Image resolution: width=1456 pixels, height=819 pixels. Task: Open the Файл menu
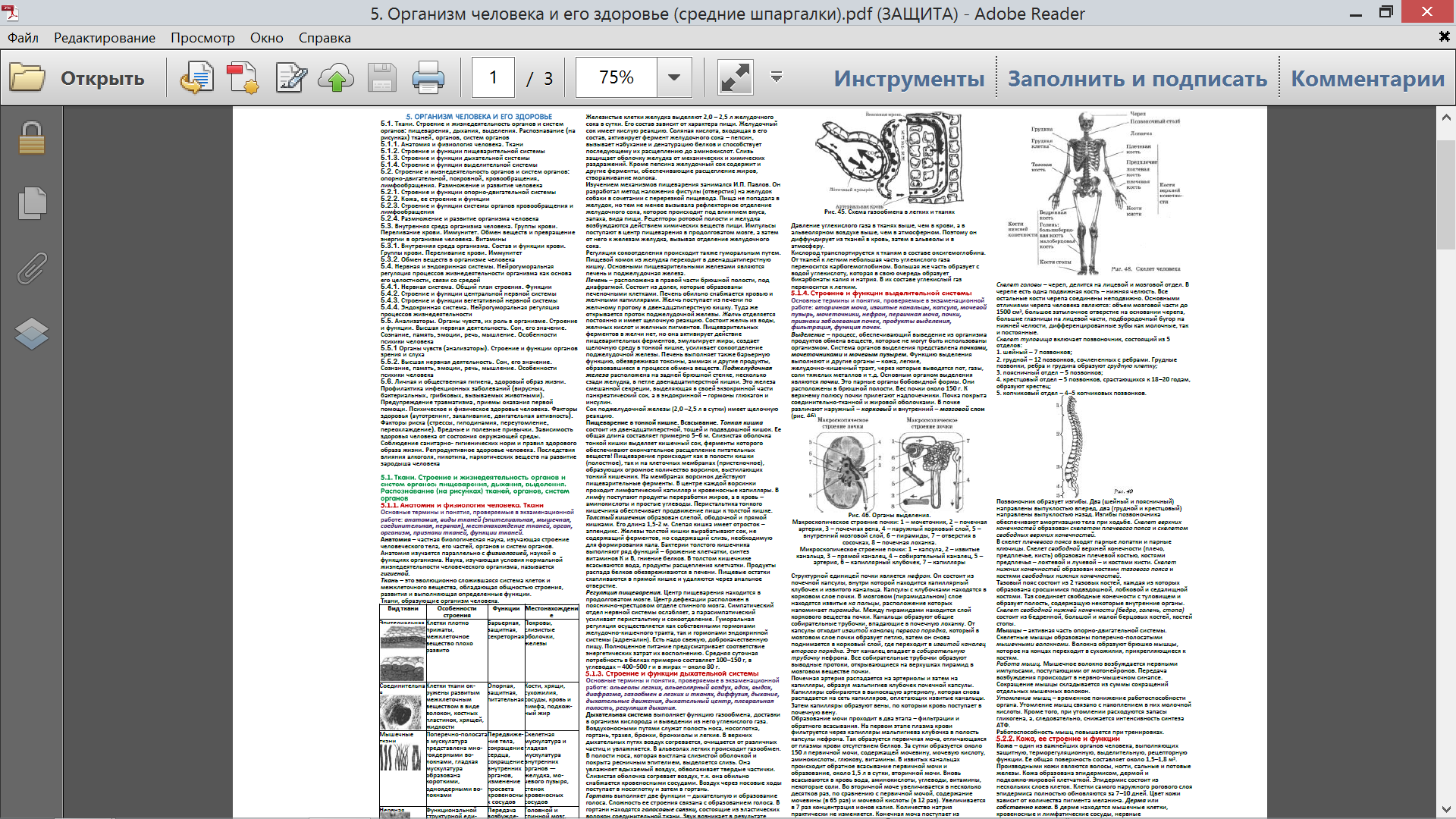pos(23,38)
